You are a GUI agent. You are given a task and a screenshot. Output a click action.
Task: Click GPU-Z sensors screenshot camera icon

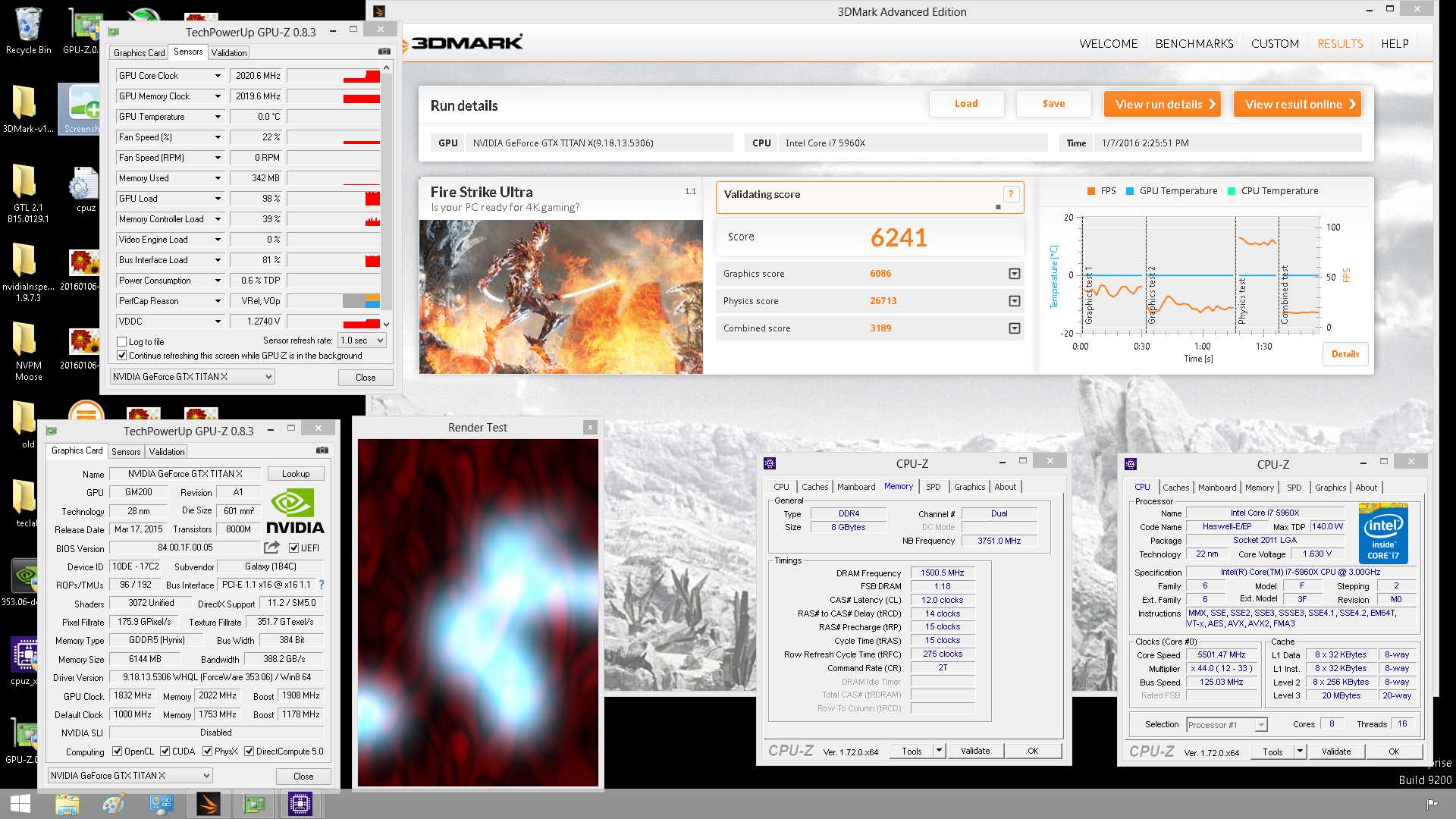click(x=384, y=52)
